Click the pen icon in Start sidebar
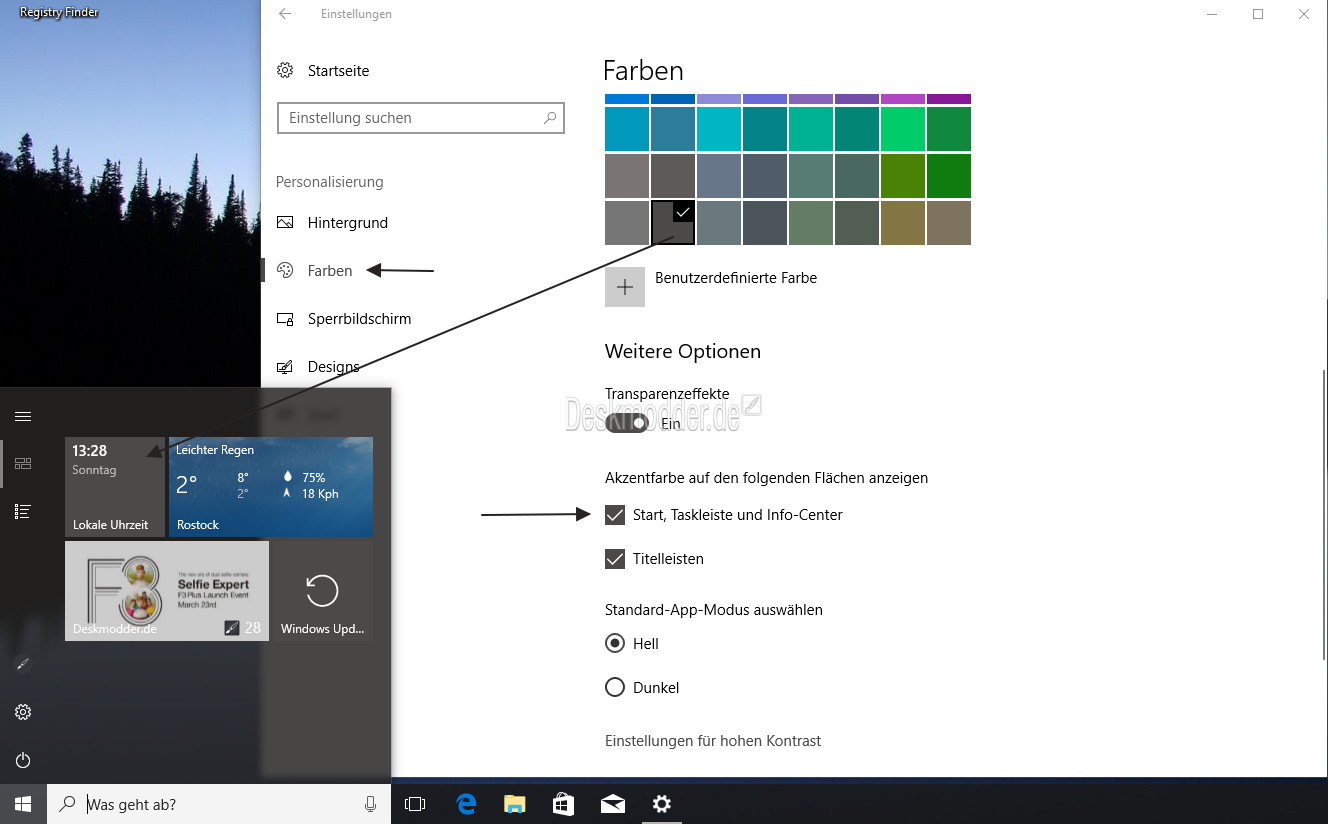Screen dimensions: 1328x824 coord(23,664)
